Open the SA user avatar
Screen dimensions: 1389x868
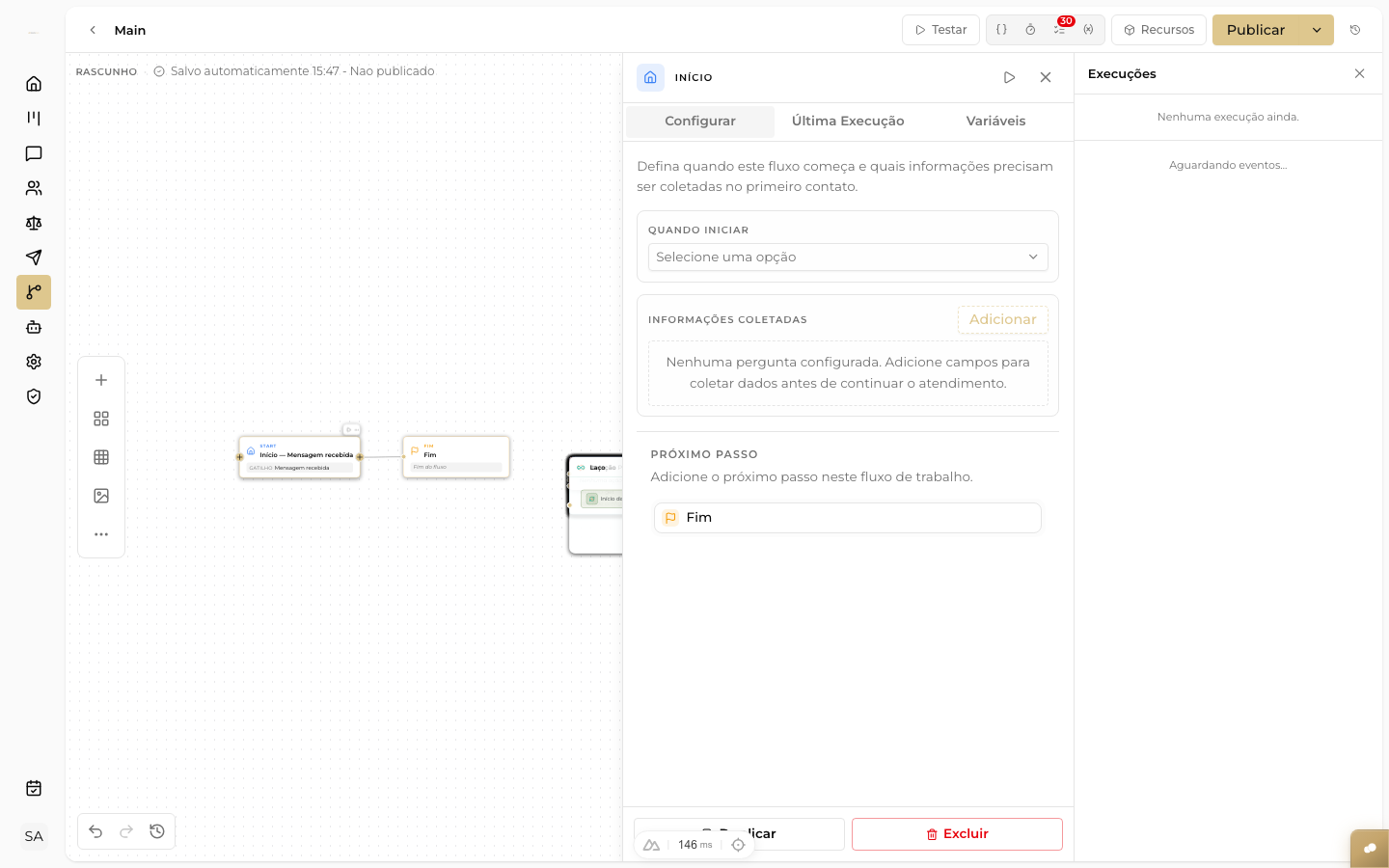coord(34,836)
